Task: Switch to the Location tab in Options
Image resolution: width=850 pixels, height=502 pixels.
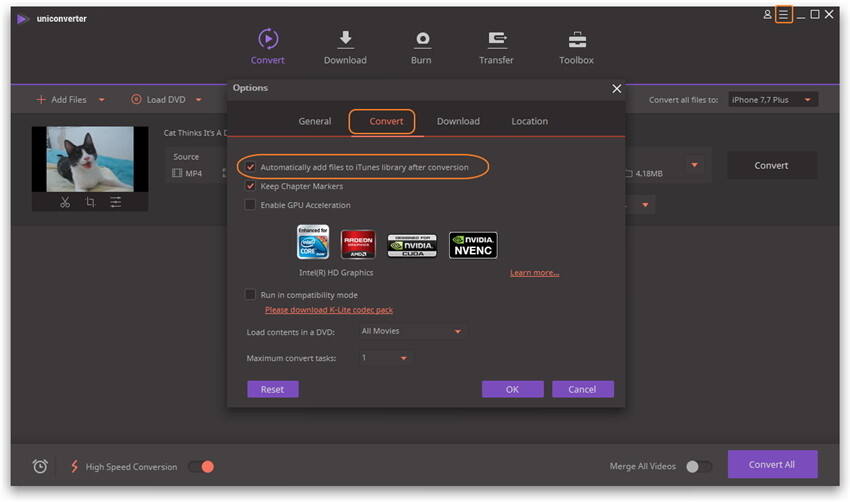Action: pyautogui.click(x=530, y=121)
